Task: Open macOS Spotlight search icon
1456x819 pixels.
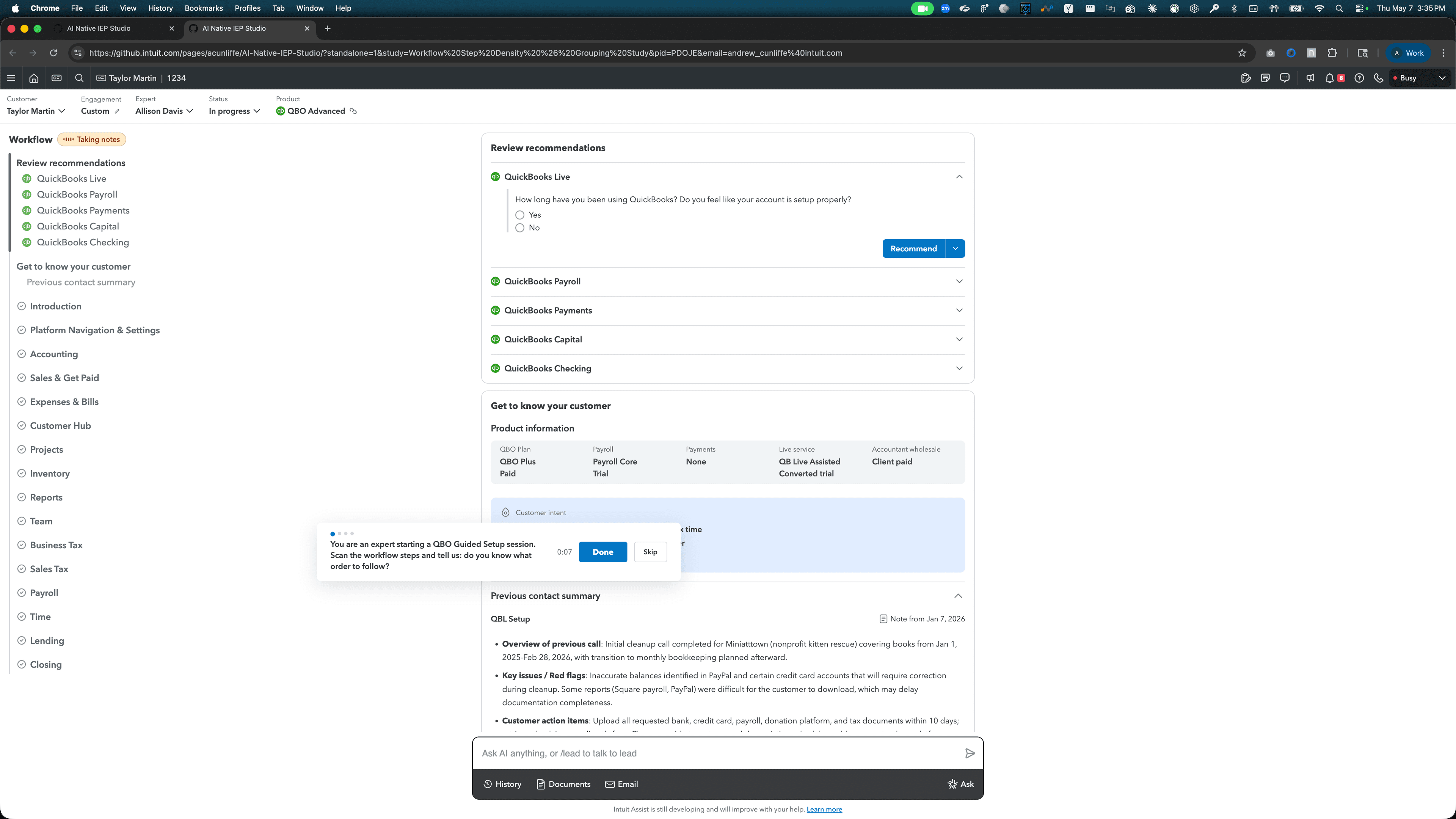Action: click(x=1339, y=8)
